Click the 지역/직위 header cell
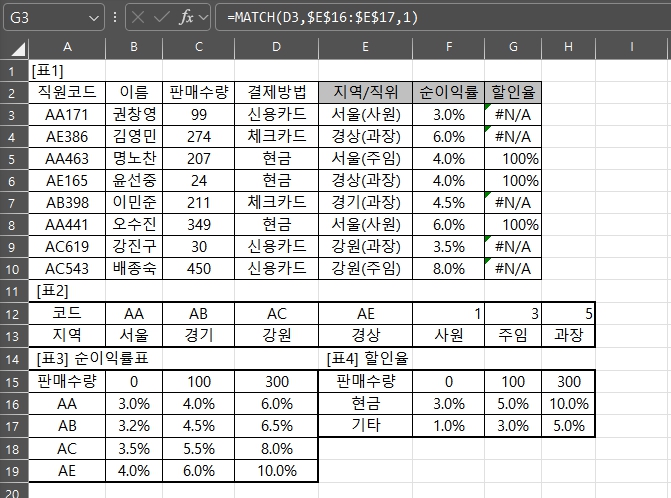This screenshot has height=498, width=671. tap(365, 92)
